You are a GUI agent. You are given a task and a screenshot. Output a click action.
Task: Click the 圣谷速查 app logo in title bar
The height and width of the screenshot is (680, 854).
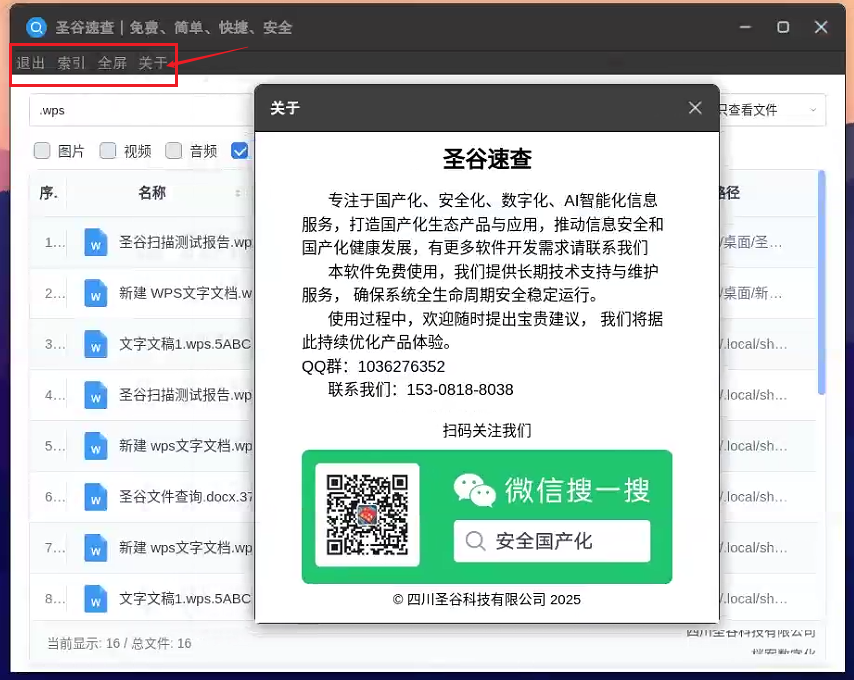(36, 27)
